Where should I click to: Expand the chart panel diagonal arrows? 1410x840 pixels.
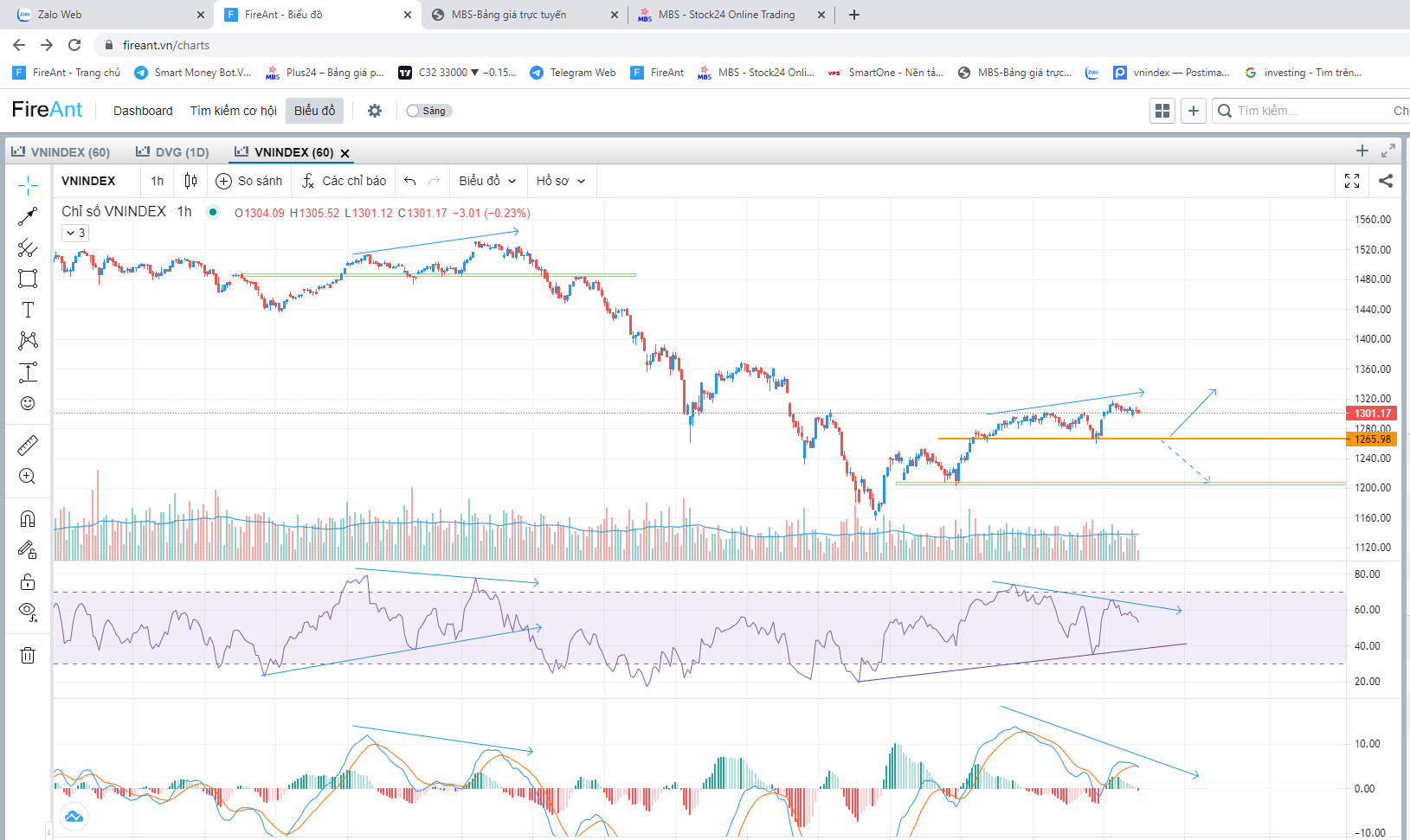click(x=1388, y=151)
